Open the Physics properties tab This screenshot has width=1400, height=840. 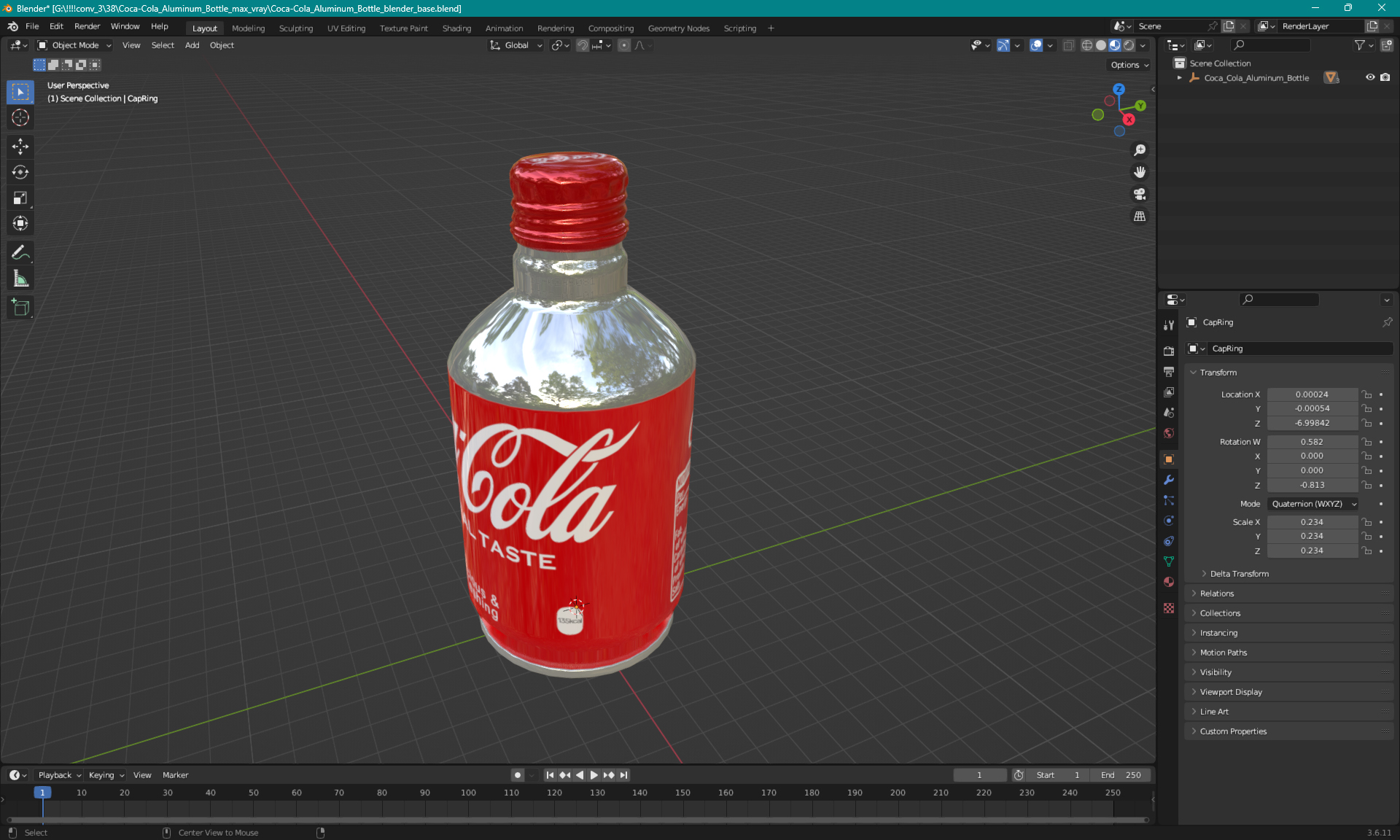click(1169, 521)
